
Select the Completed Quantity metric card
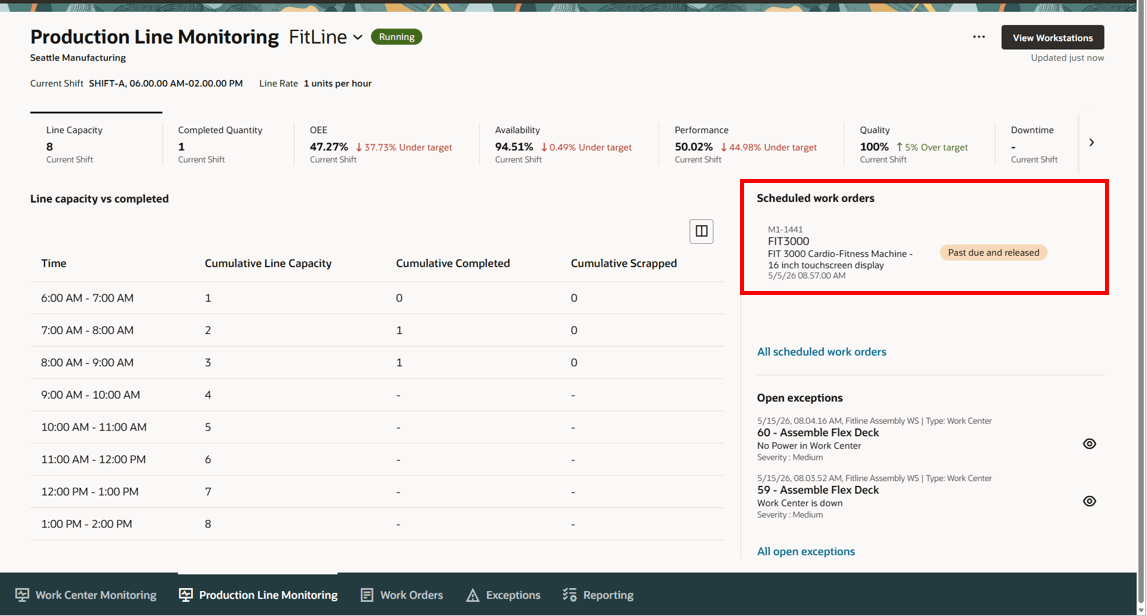[x=227, y=143]
